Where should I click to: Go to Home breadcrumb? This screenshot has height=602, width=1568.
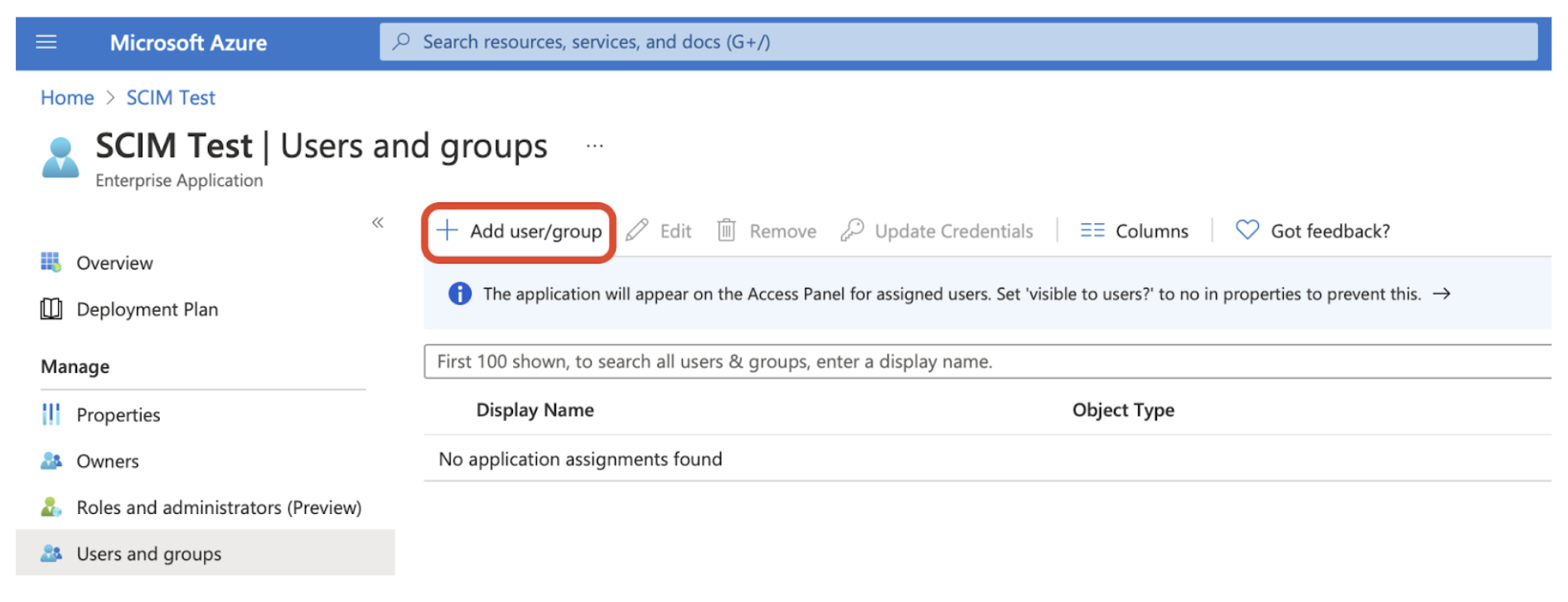click(x=67, y=98)
